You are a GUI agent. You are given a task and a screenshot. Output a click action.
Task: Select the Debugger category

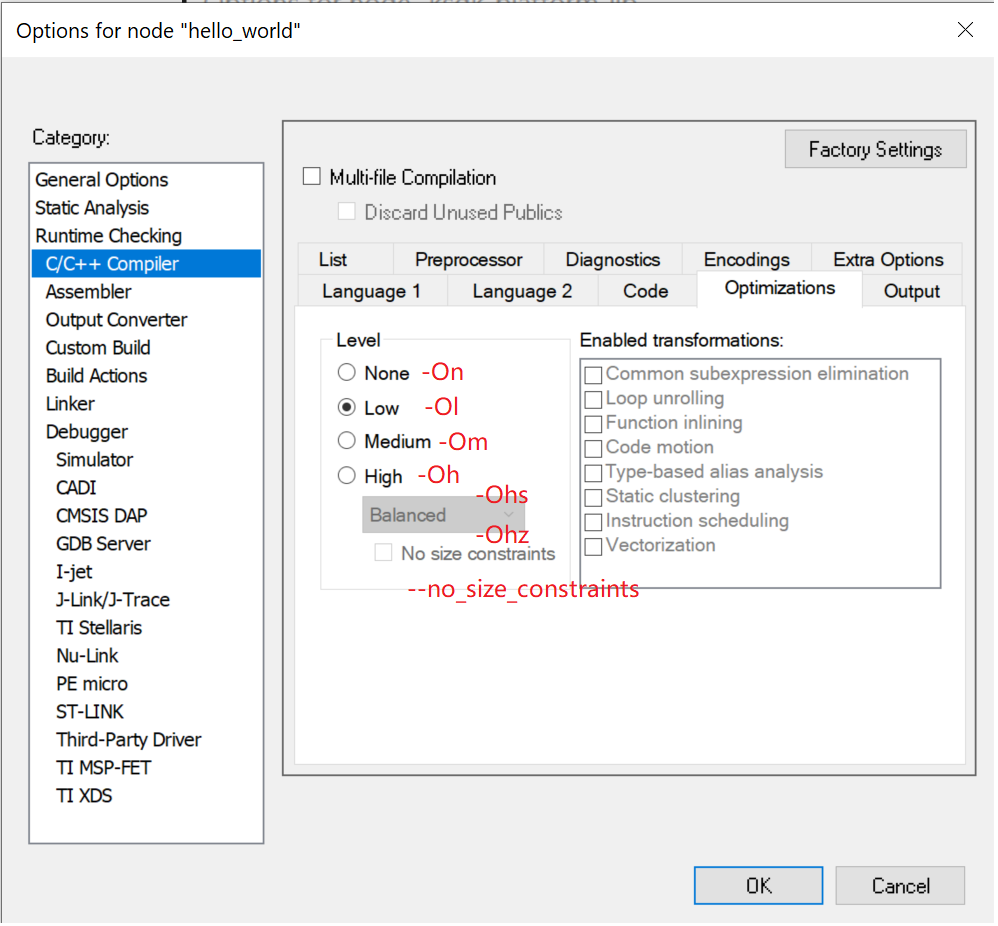click(x=87, y=432)
